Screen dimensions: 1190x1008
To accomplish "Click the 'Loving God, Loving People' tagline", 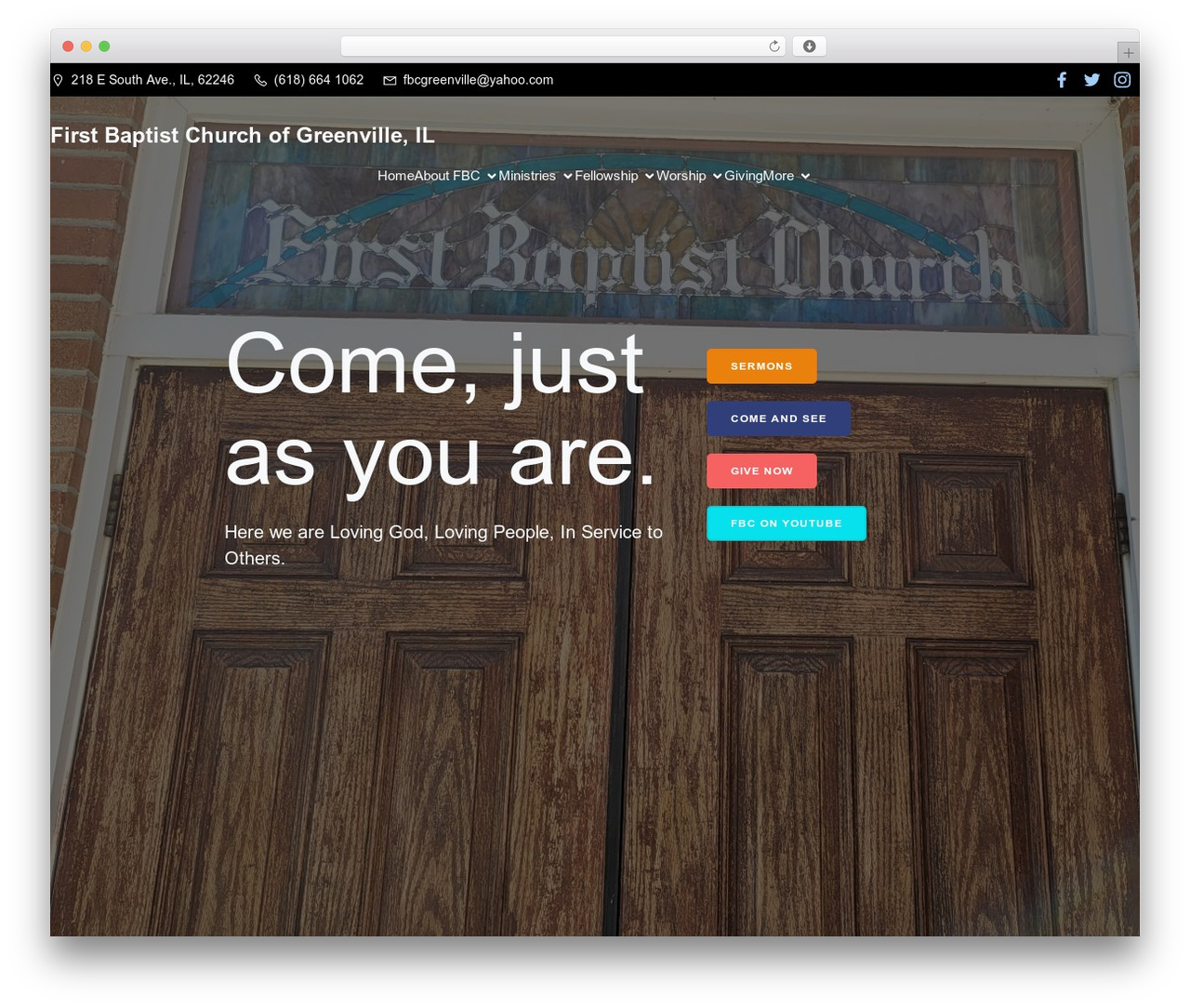I will [443, 545].
